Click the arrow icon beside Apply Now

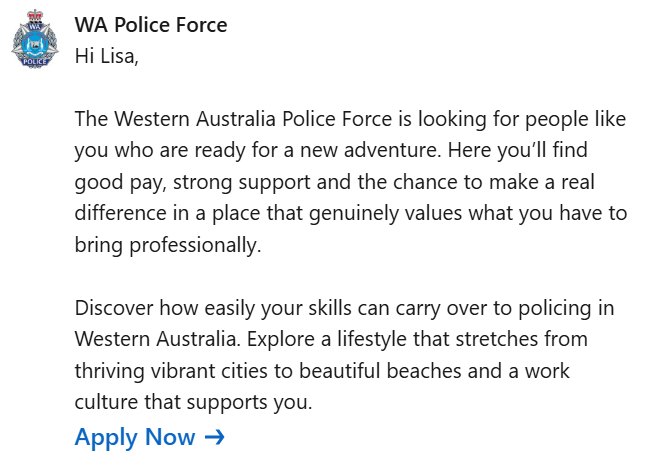click(214, 437)
